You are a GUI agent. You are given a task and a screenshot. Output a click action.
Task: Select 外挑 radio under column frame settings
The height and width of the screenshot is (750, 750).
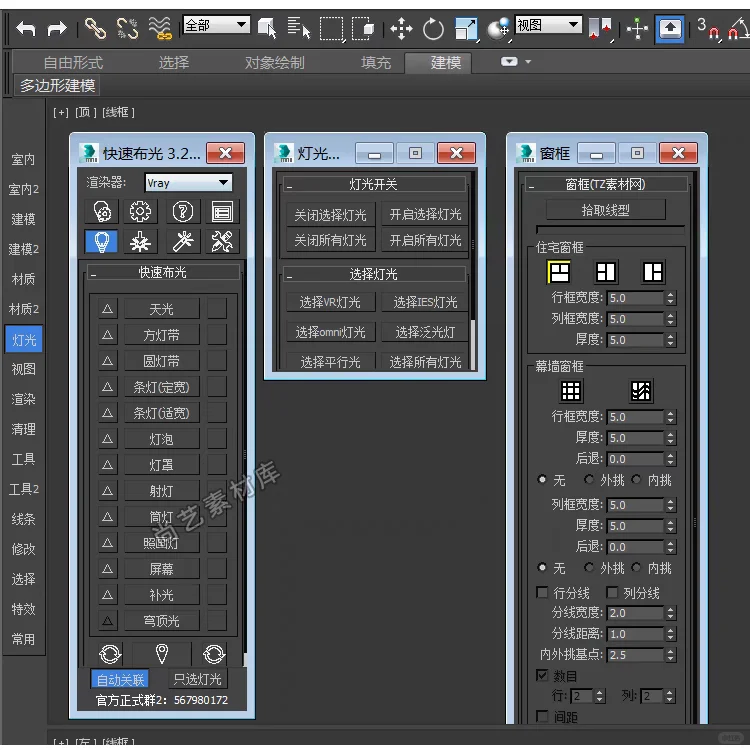point(589,567)
